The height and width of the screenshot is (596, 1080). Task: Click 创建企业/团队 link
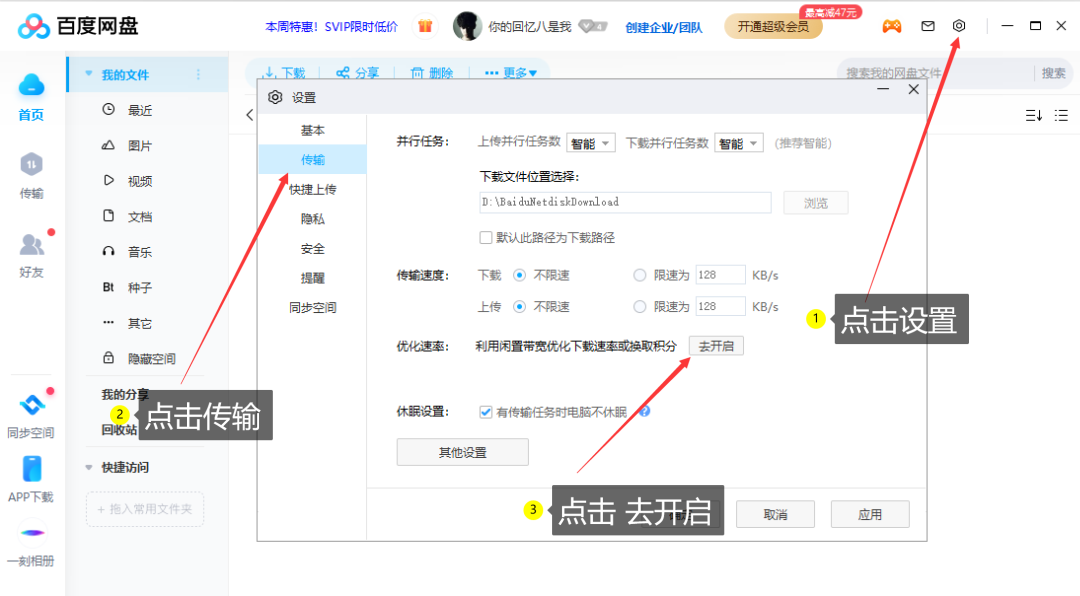tap(664, 28)
